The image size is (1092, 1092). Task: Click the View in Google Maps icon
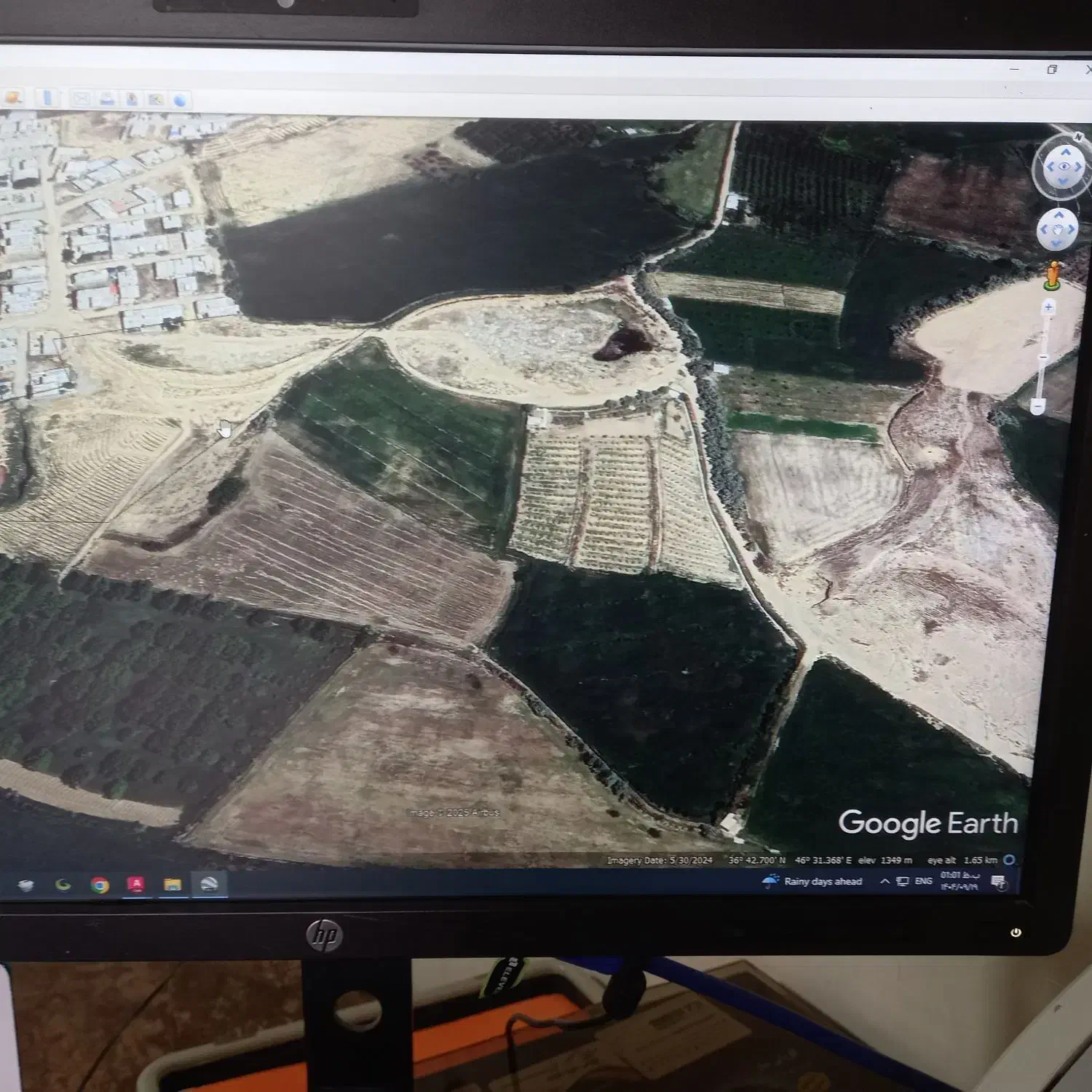point(132,99)
